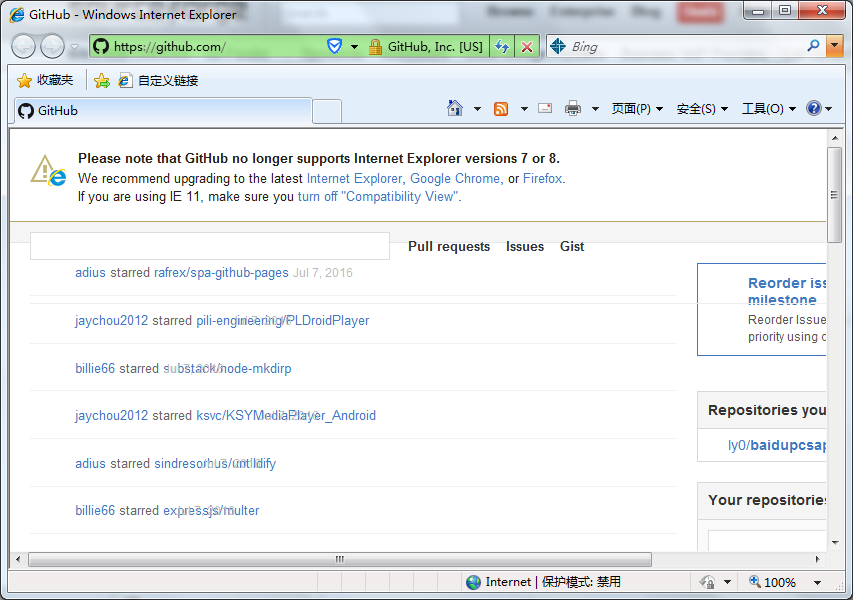Expand the RSS feeds dropdown arrow
Viewport: 853px width, 600px height.
coord(524,109)
